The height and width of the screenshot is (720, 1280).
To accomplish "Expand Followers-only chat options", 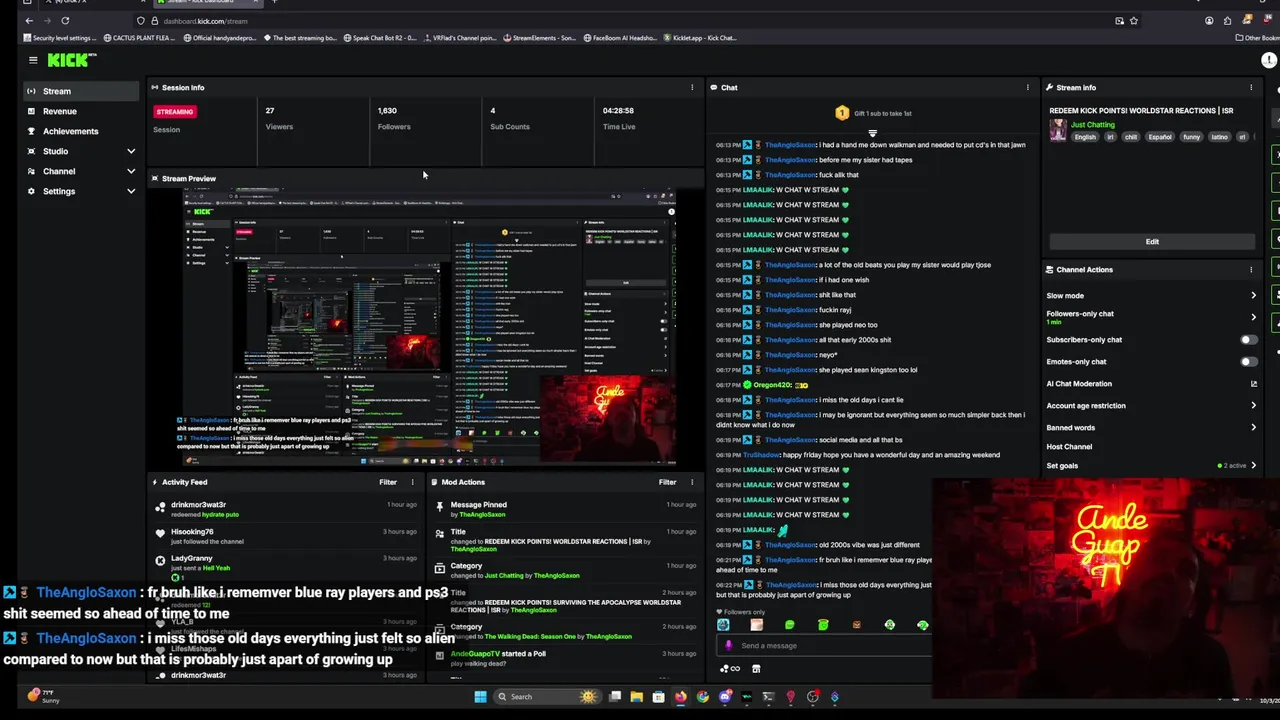I will pyautogui.click(x=1253, y=317).
